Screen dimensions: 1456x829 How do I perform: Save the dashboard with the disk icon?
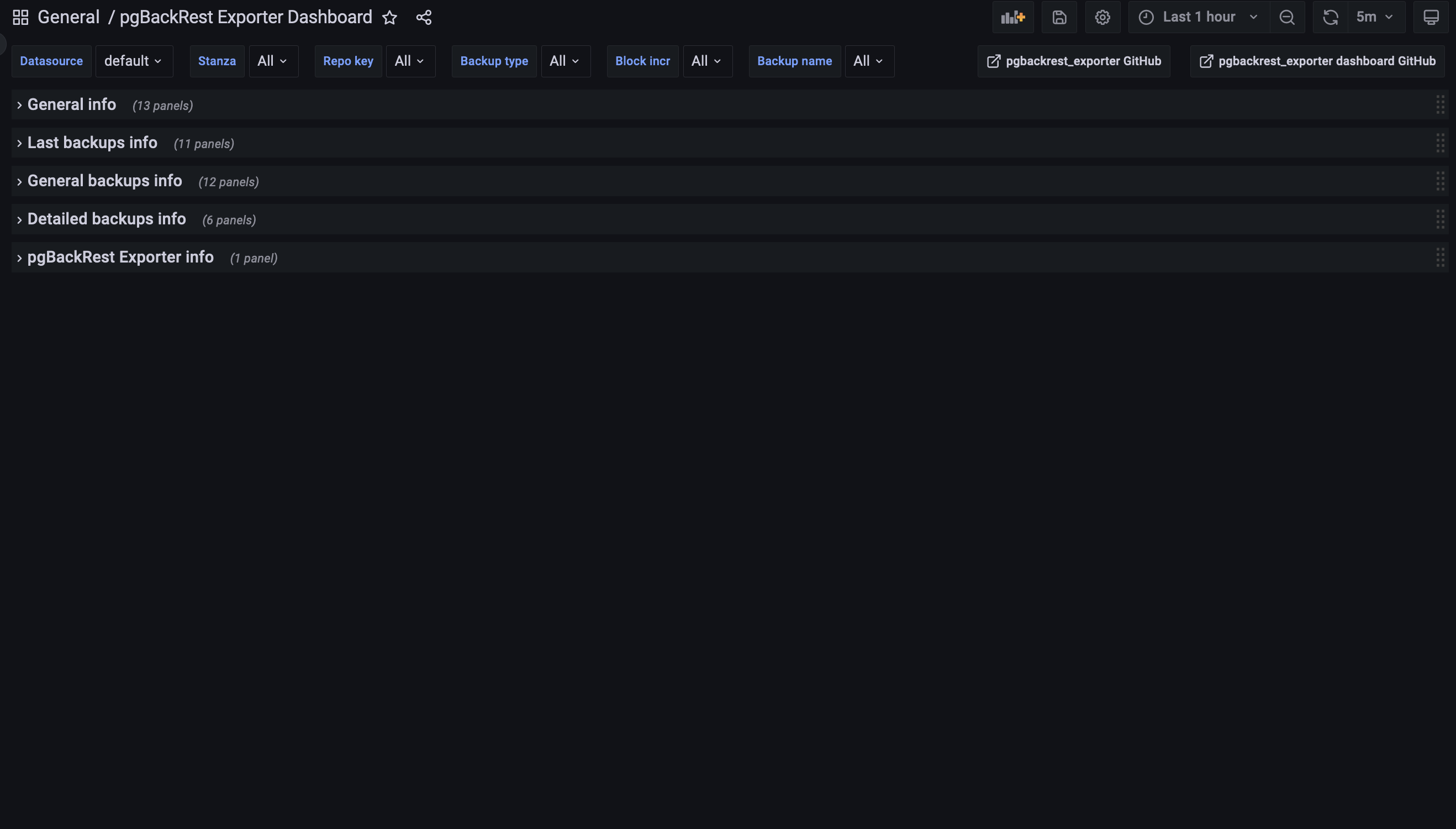1059,17
